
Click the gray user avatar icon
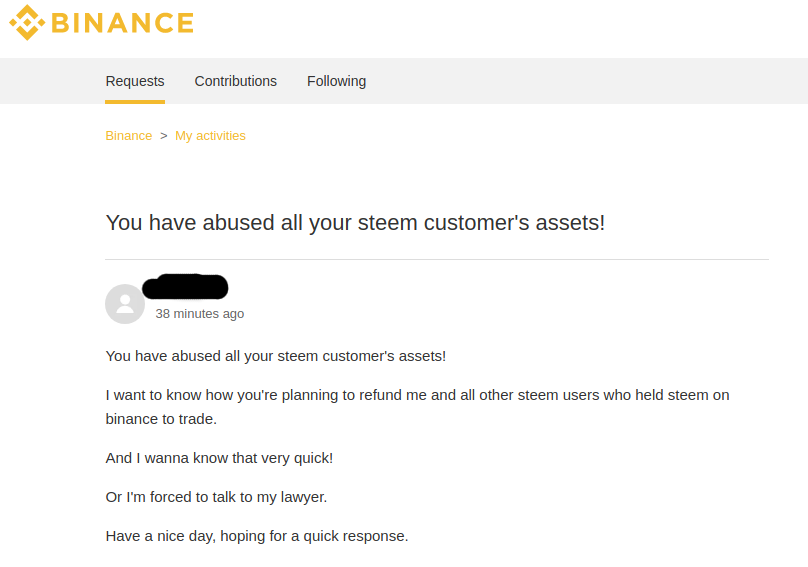(x=125, y=304)
